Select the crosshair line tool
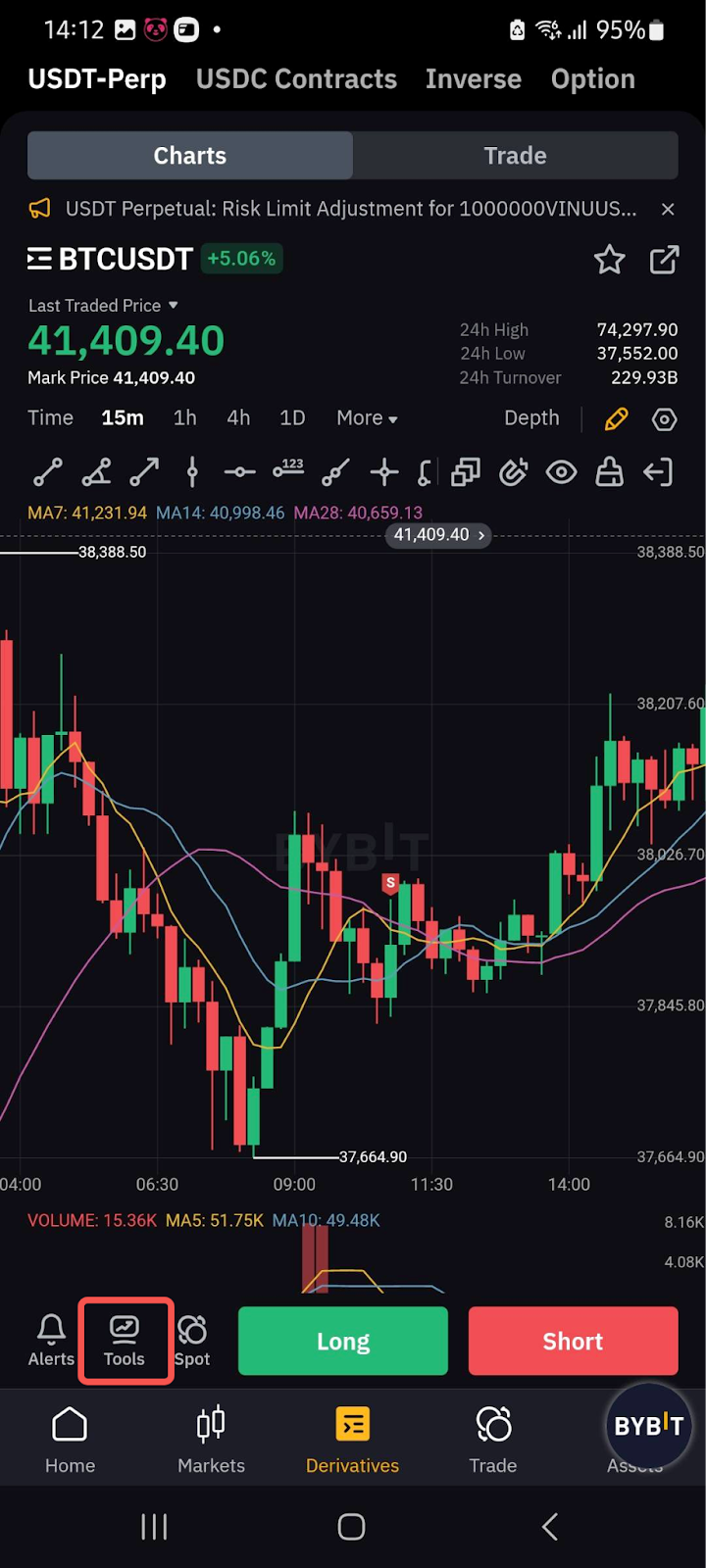 pyautogui.click(x=383, y=472)
